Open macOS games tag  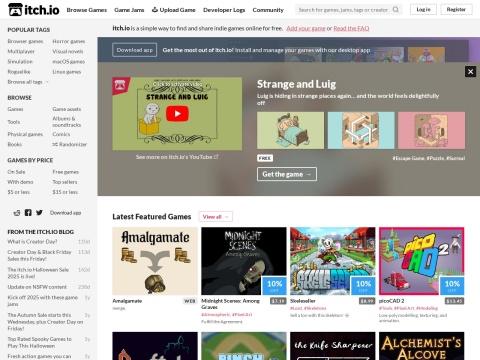pyautogui.click(x=68, y=61)
